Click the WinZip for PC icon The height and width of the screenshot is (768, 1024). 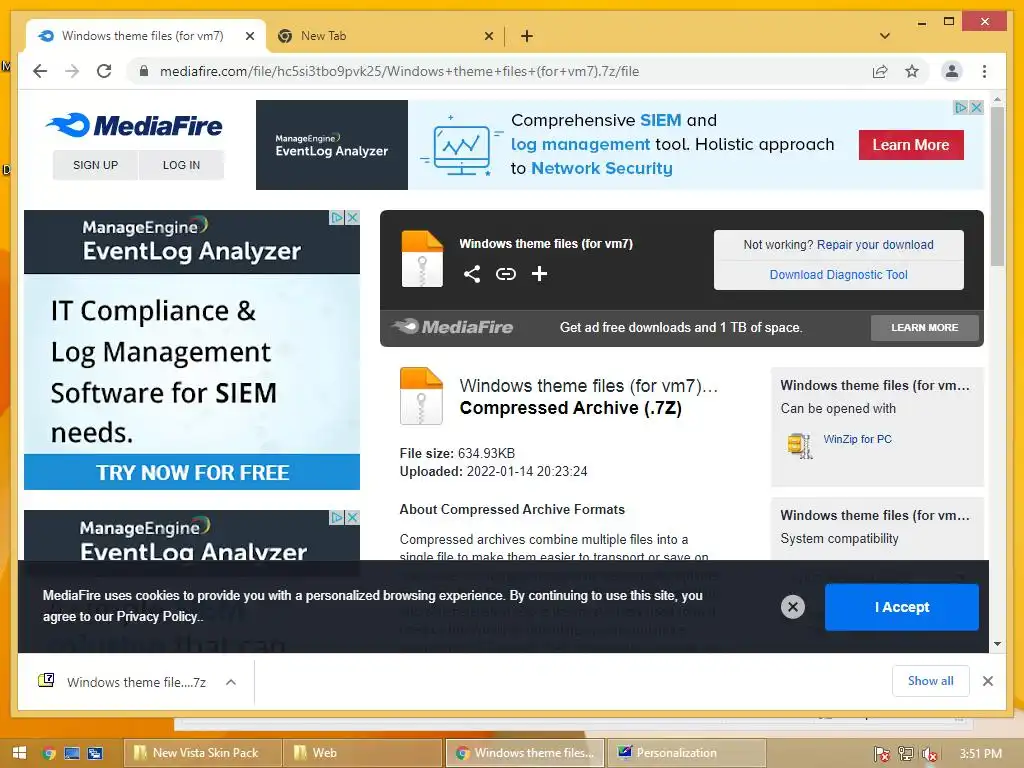pyautogui.click(x=799, y=446)
